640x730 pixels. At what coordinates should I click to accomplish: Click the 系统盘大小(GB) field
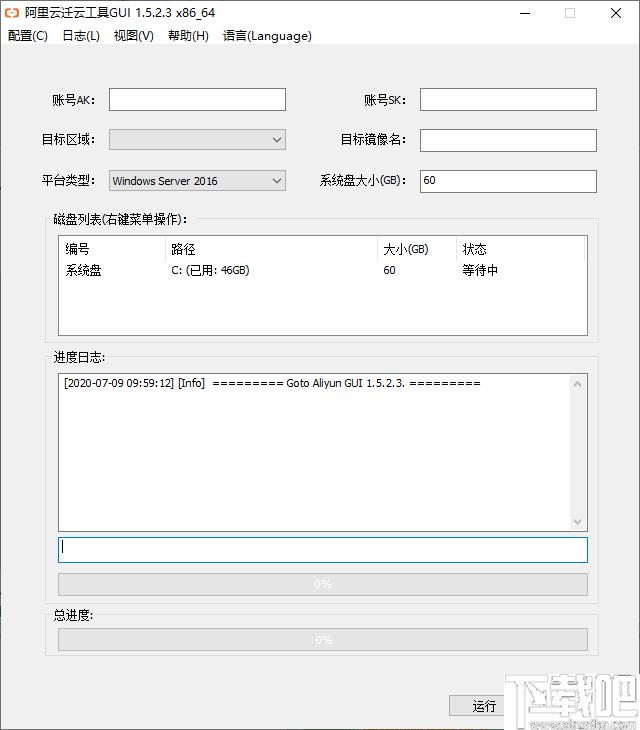point(508,181)
